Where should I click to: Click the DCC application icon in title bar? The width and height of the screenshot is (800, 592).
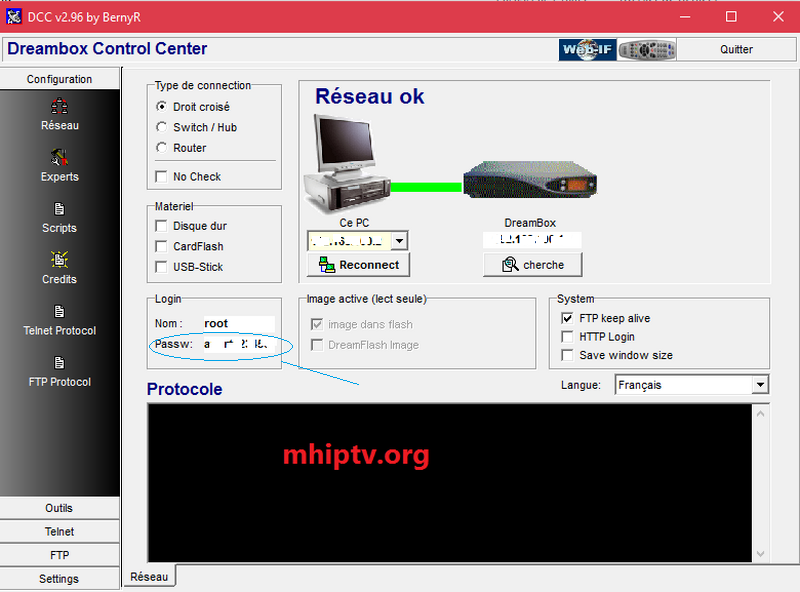tap(13, 17)
